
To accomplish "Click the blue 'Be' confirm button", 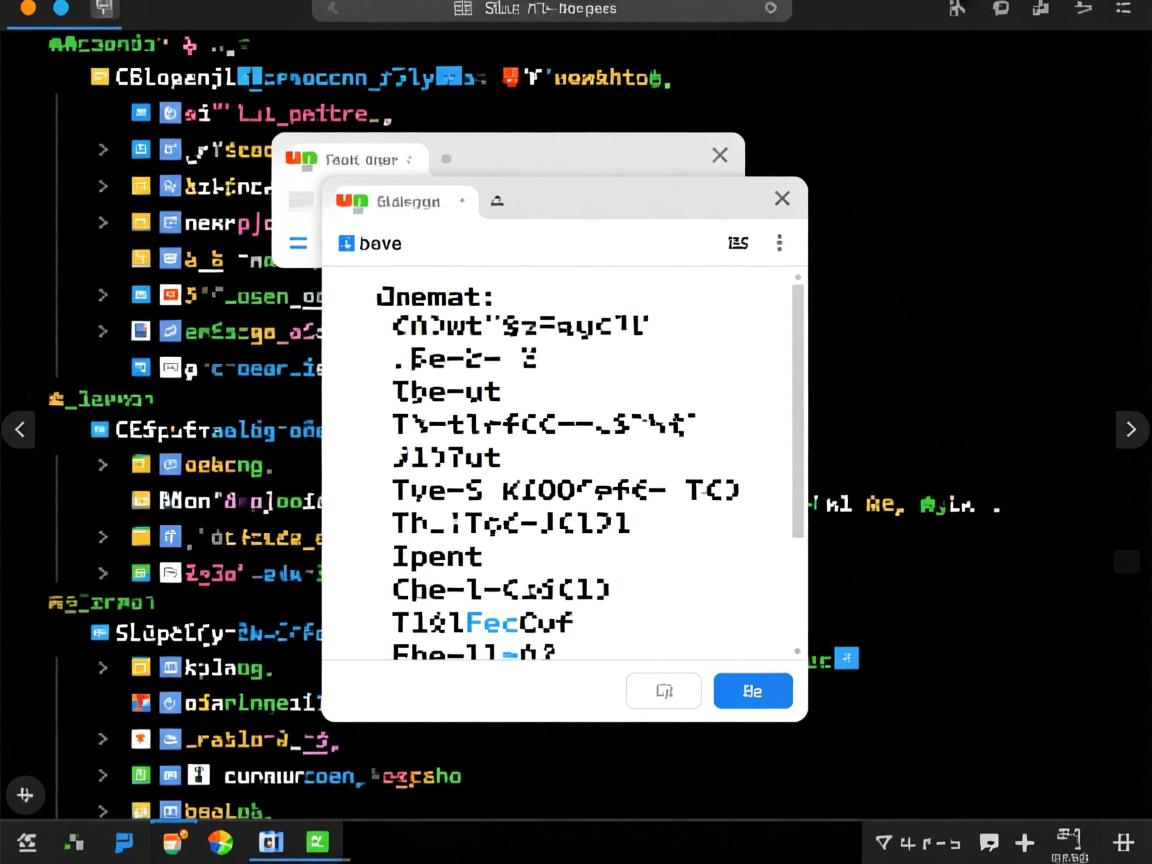I will 752,691.
